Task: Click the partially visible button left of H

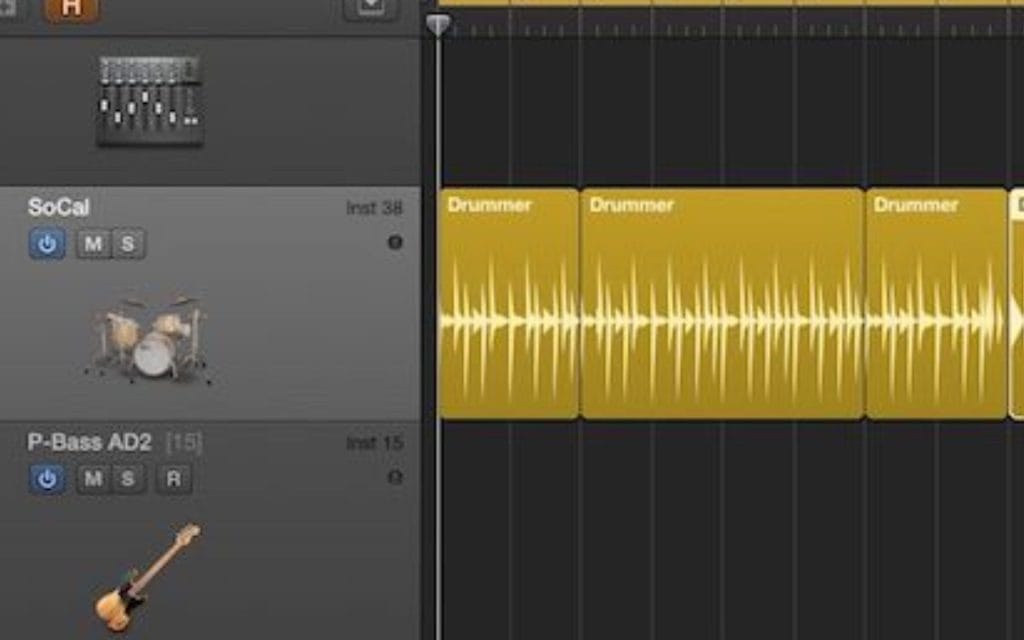Action: (x=6, y=8)
